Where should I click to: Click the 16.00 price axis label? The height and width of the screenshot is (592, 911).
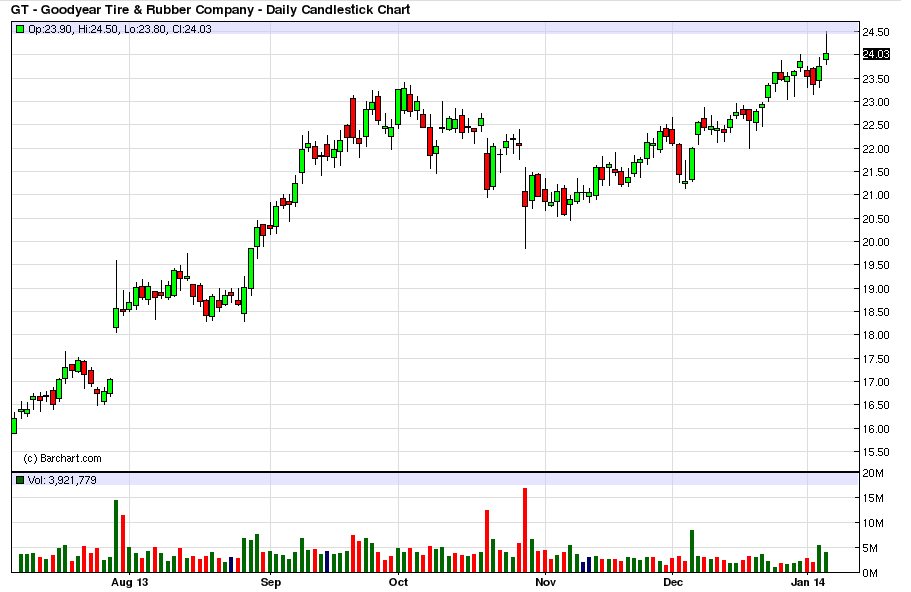[876, 429]
